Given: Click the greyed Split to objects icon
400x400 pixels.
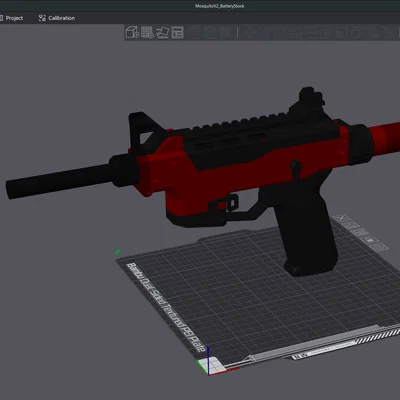Looking at the screenshot, I should (x=196, y=32).
